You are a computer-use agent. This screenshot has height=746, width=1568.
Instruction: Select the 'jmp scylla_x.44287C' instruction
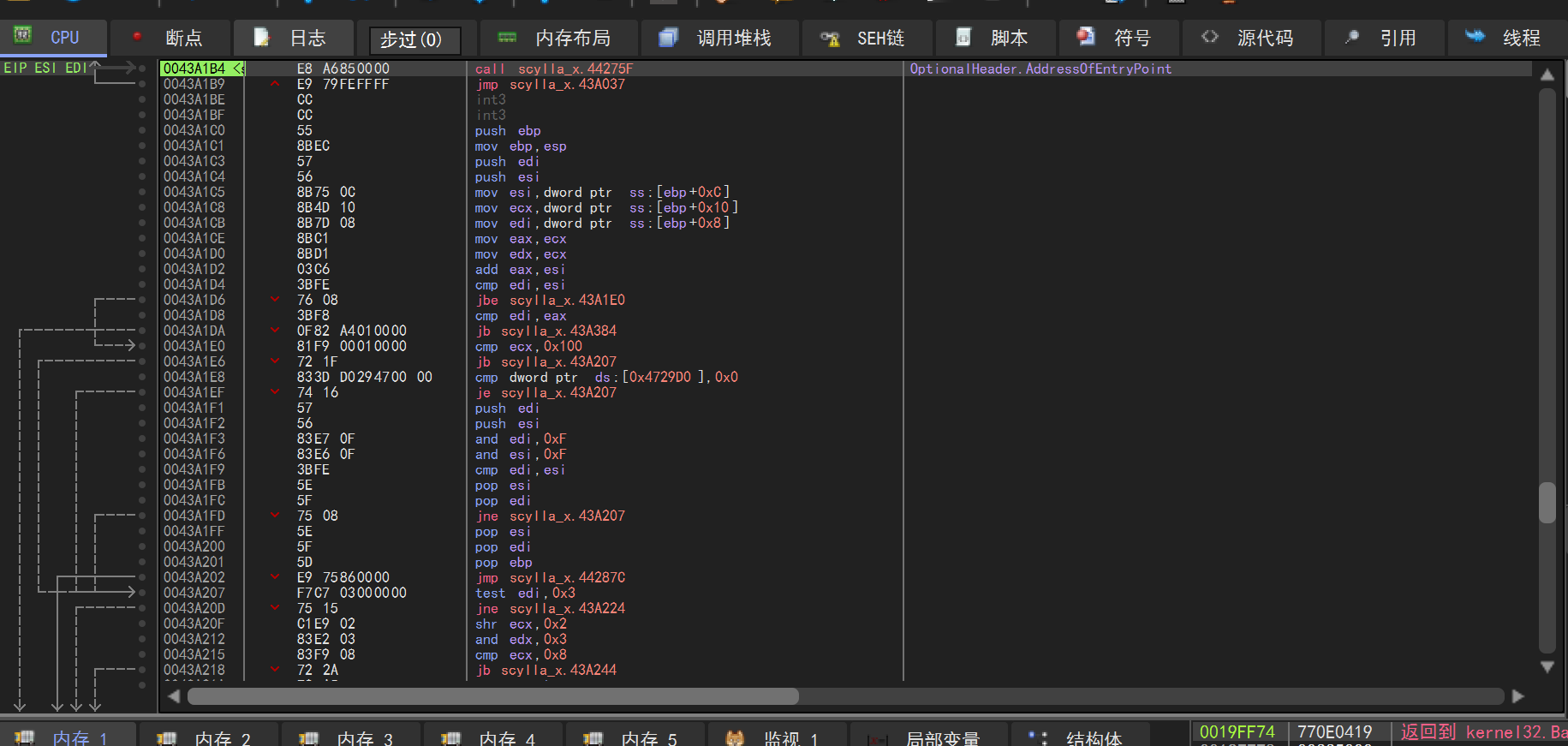pos(550,577)
